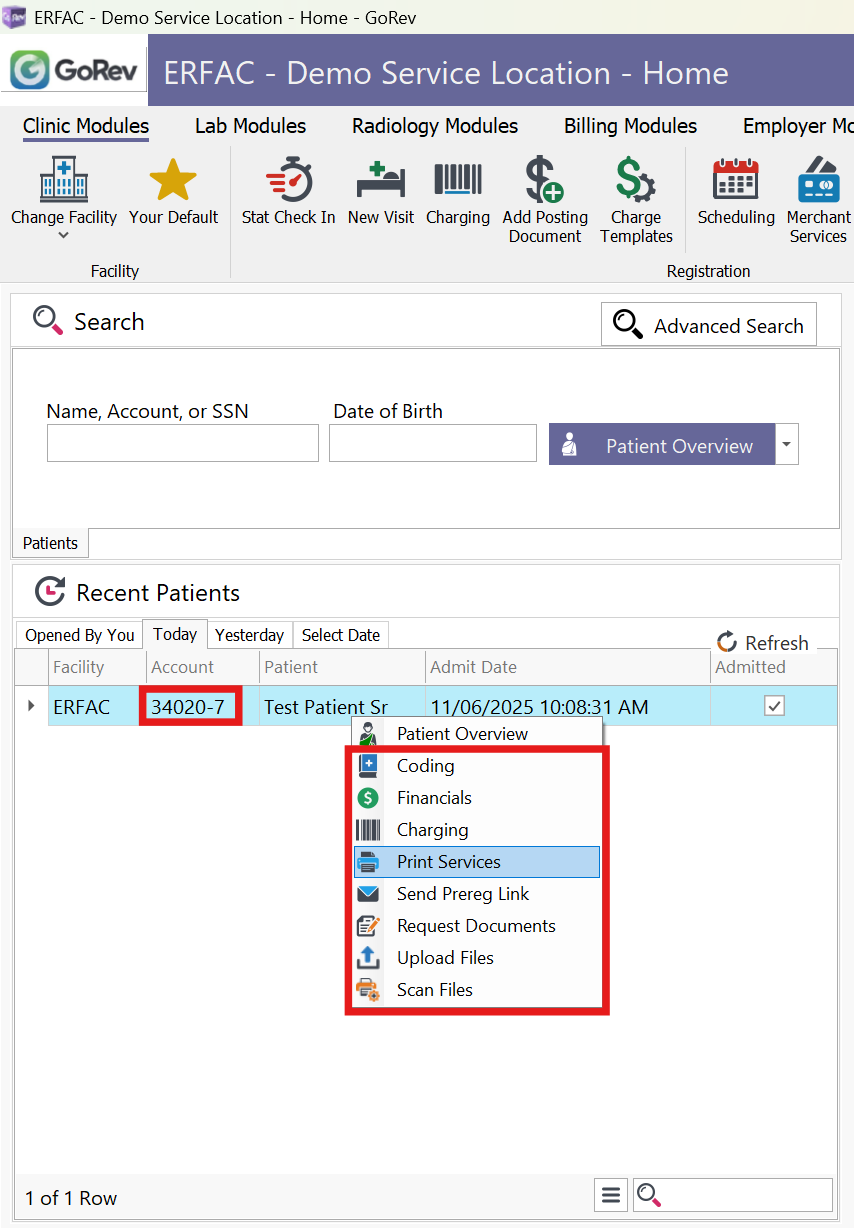The image size is (854, 1228).
Task: Set Your Default facility star icon
Action: coord(173,182)
